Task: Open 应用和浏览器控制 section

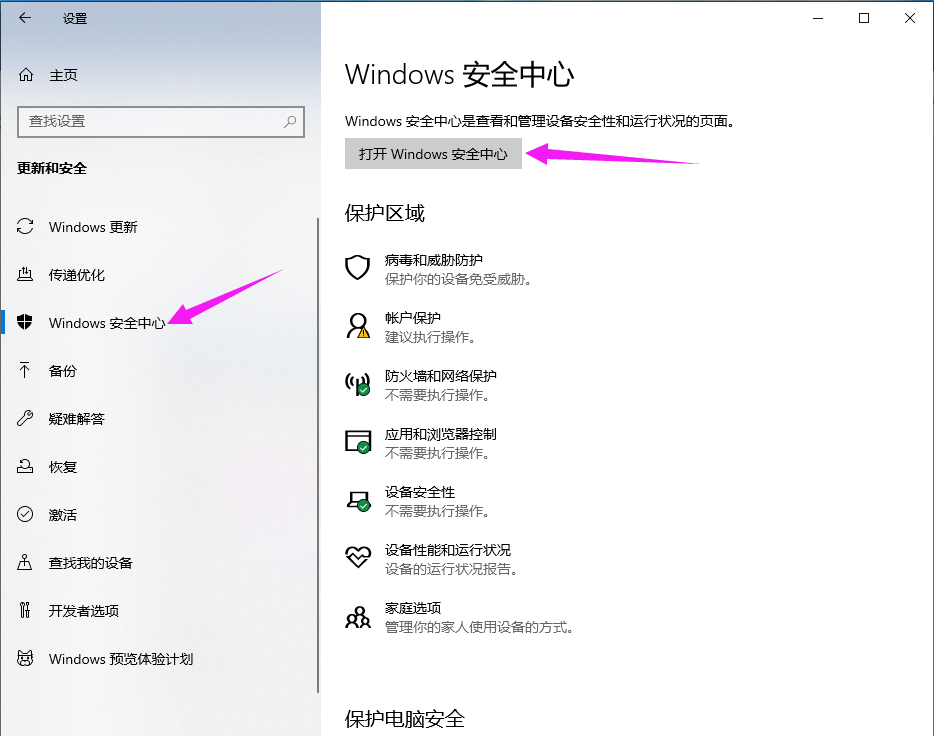Action: pyautogui.click(x=421, y=443)
